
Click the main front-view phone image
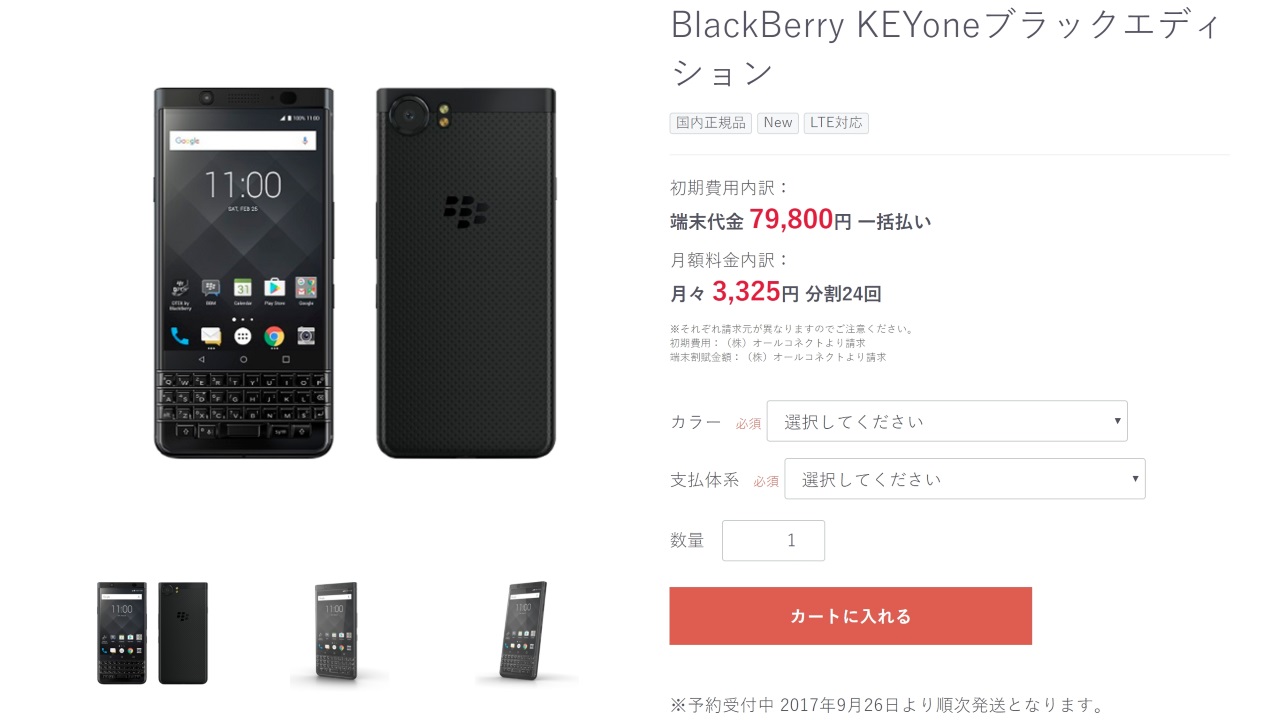[243, 272]
